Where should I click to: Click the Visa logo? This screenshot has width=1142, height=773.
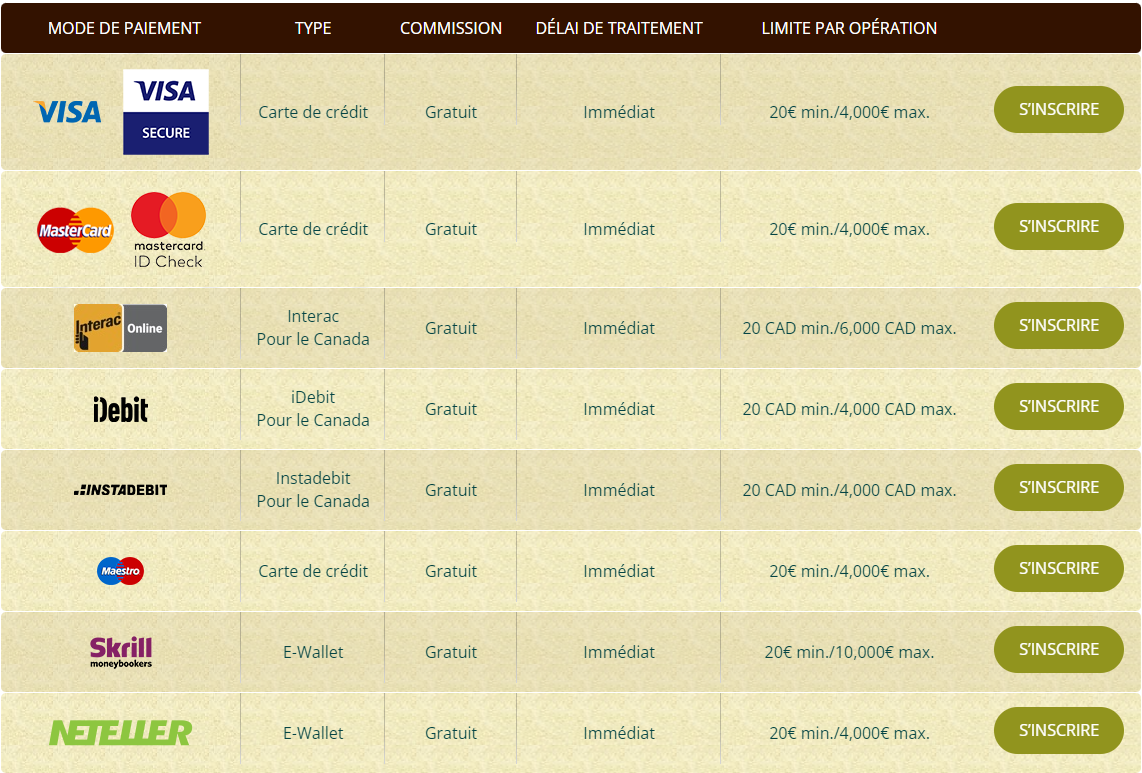pyautogui.click(x=66, y=110)
